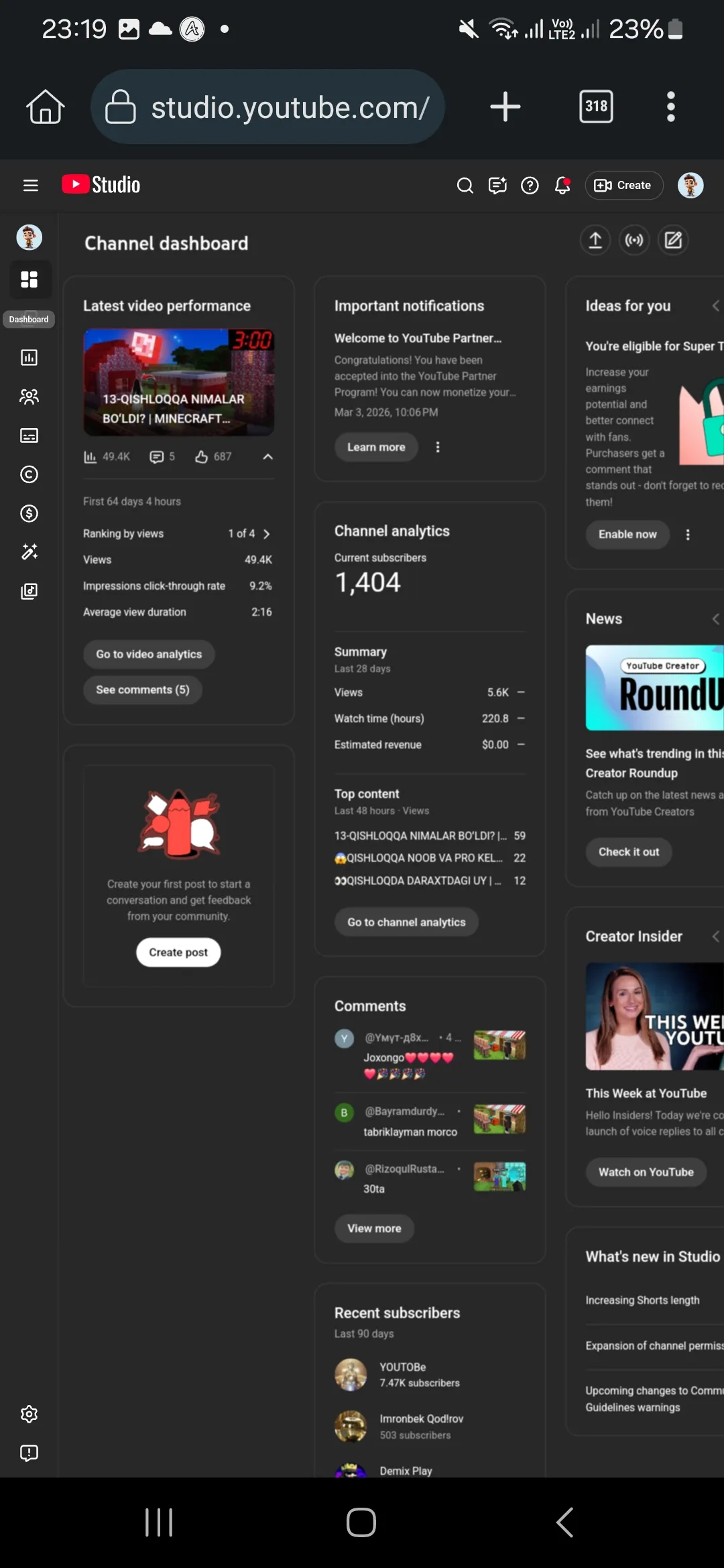Open top content QISHLOQQA NOOB VA PRO row

[430, 858]
